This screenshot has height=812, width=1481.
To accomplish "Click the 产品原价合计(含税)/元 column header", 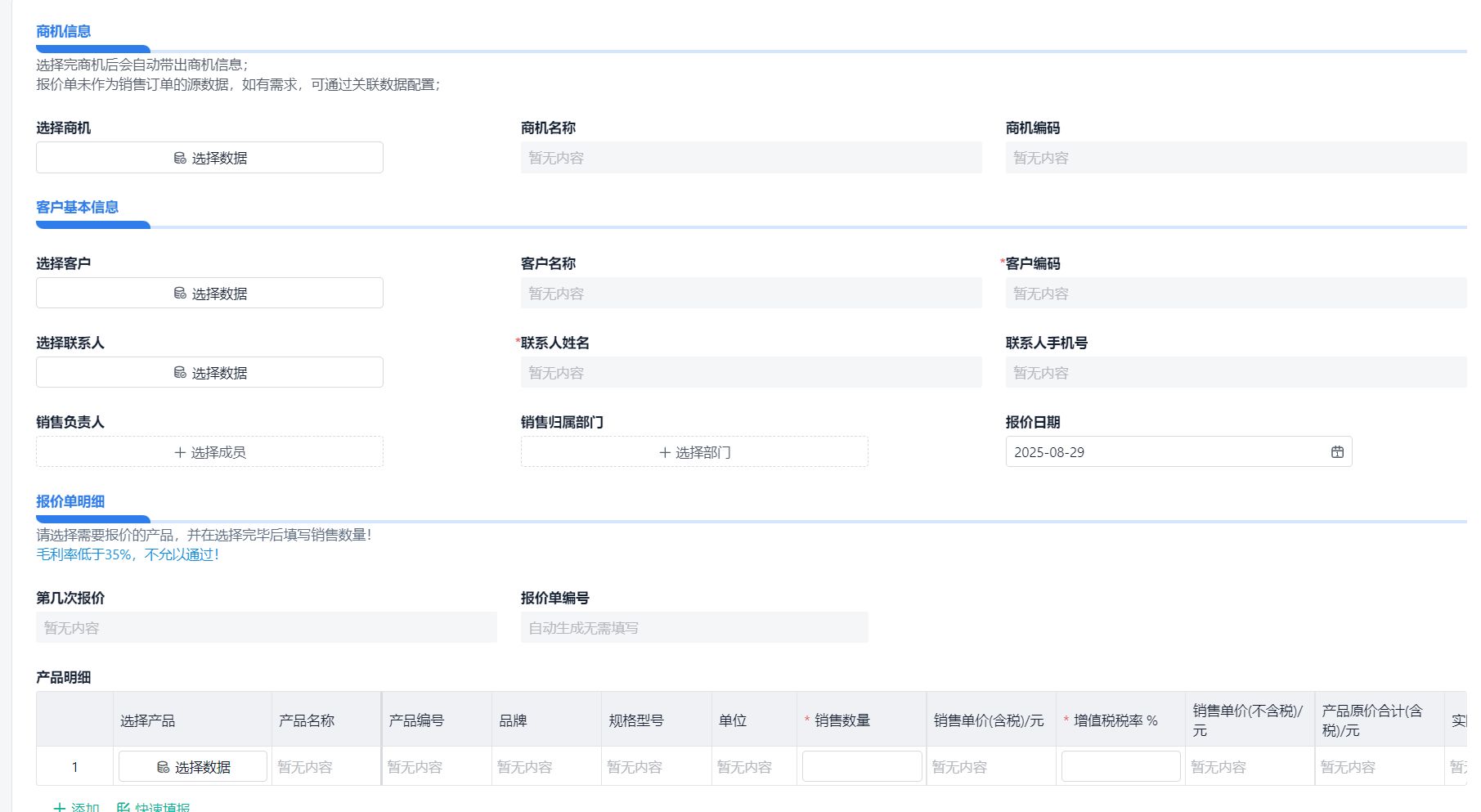I will (1379, 720).
